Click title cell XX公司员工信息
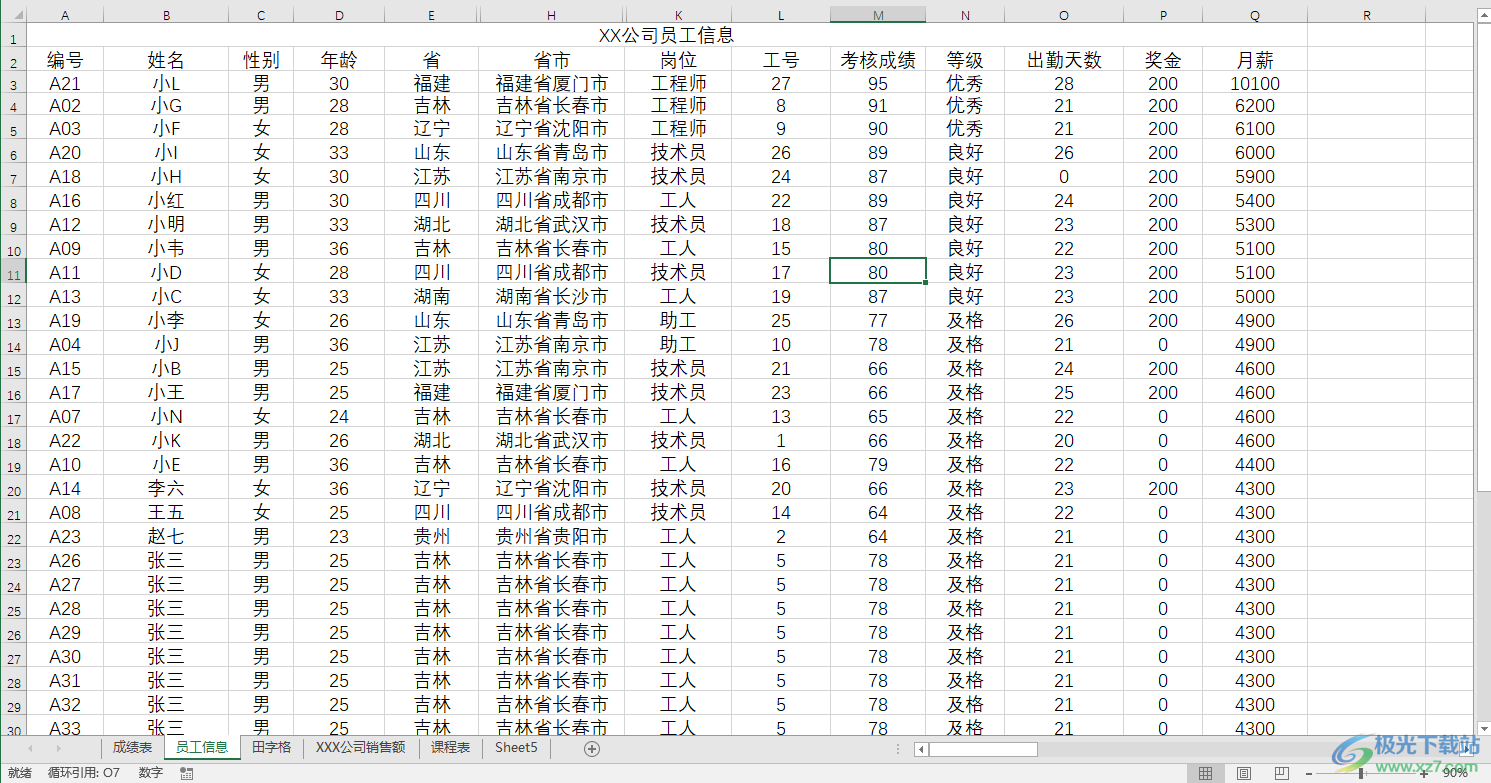The width and height of the screenshot is (1491, 783). pos(666,35)
